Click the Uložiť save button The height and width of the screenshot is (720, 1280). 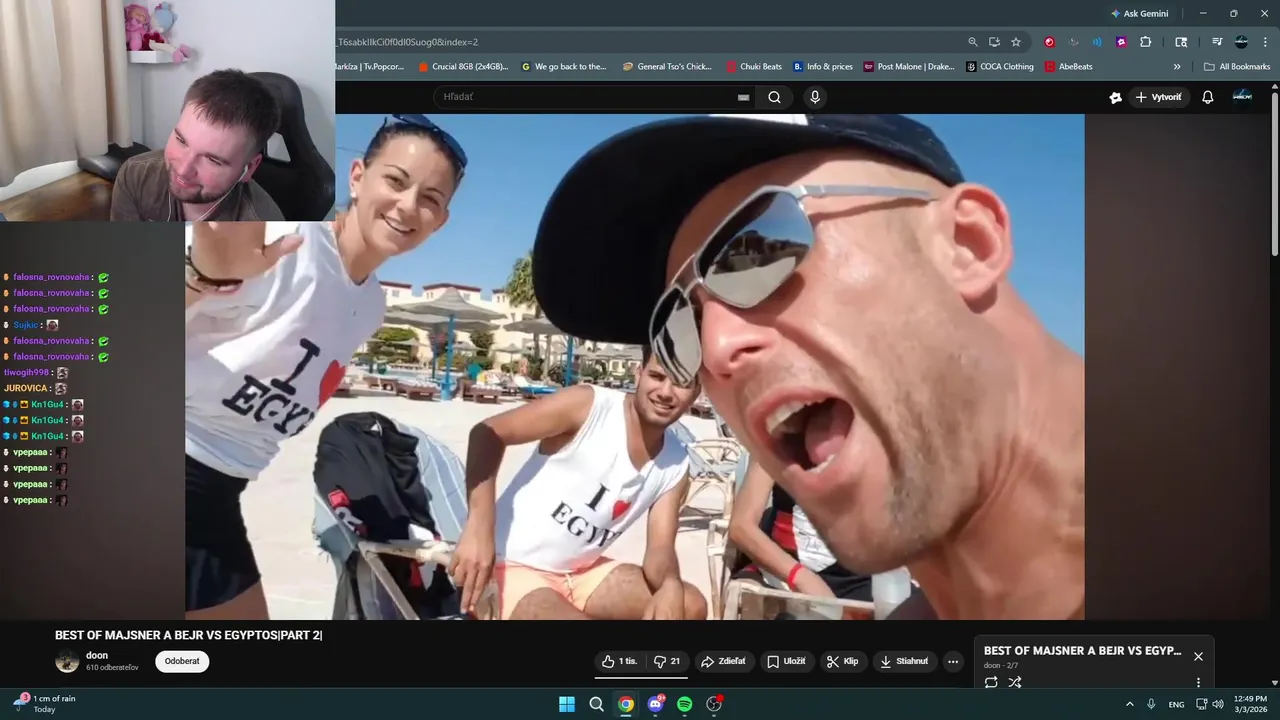(x=786, y=661)
